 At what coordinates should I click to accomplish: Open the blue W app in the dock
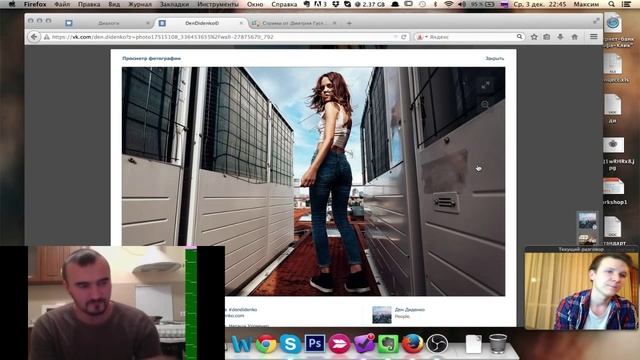pos(242,344)
